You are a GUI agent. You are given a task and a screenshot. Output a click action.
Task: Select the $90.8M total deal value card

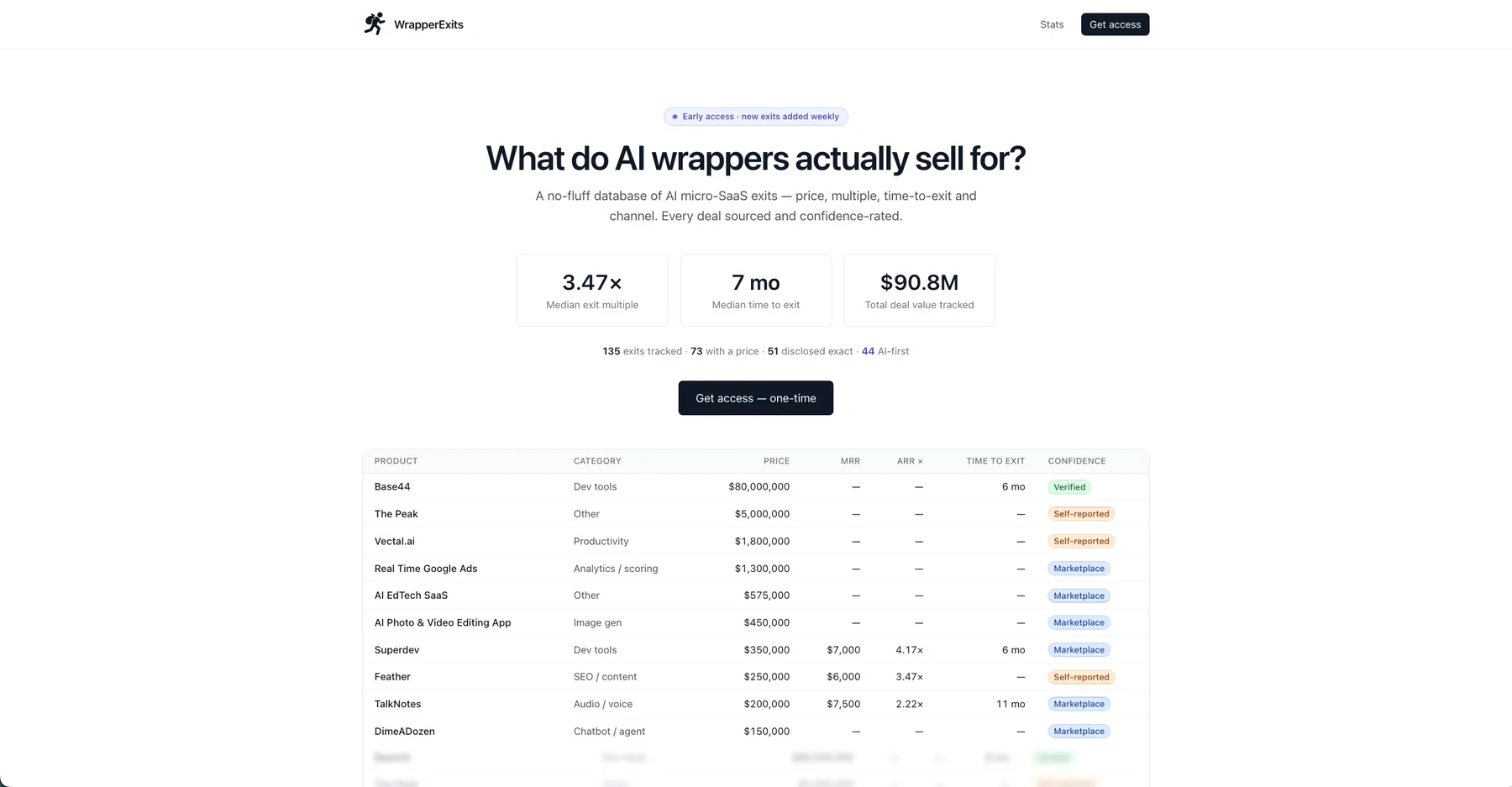(x=919, y=291)
